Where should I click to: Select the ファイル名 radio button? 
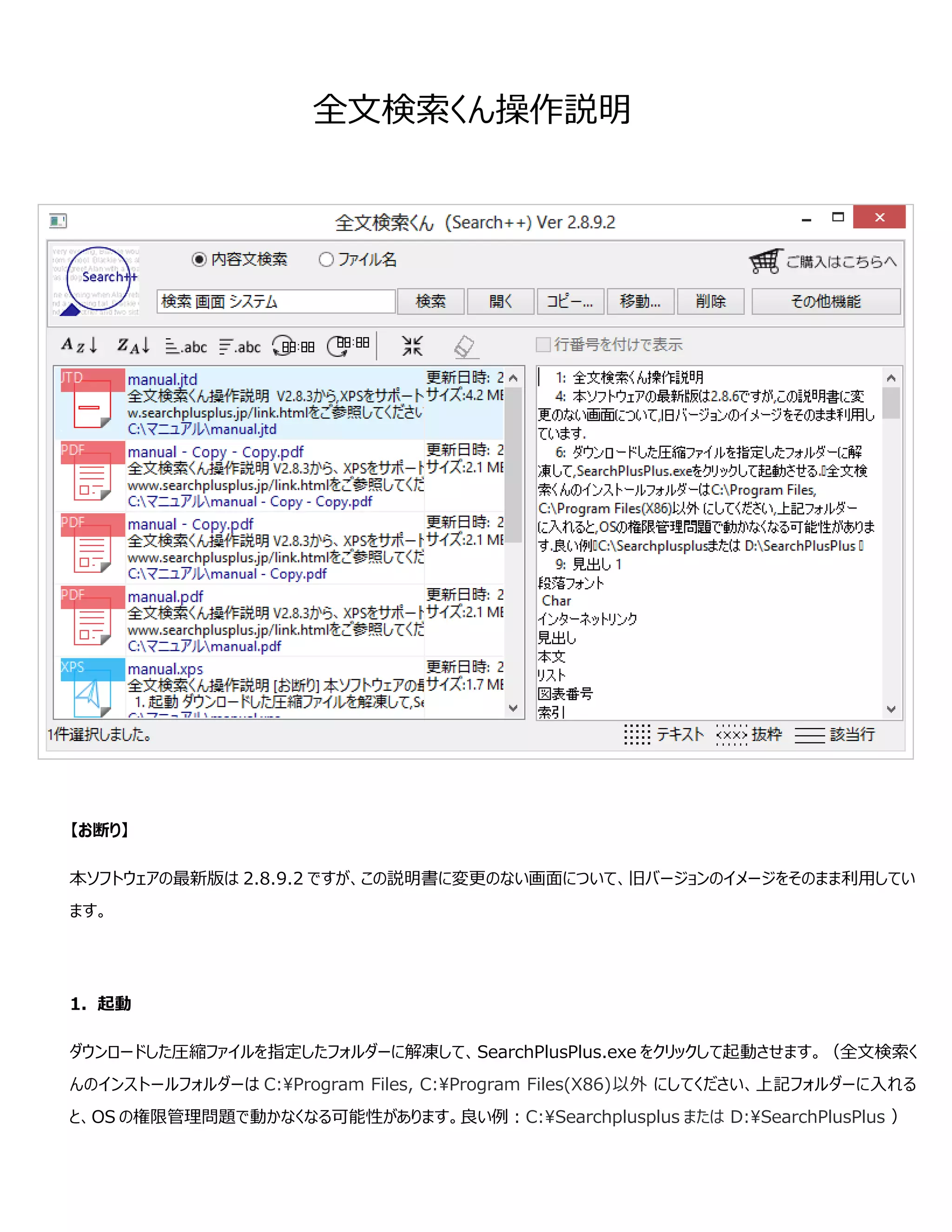point(326,259)
